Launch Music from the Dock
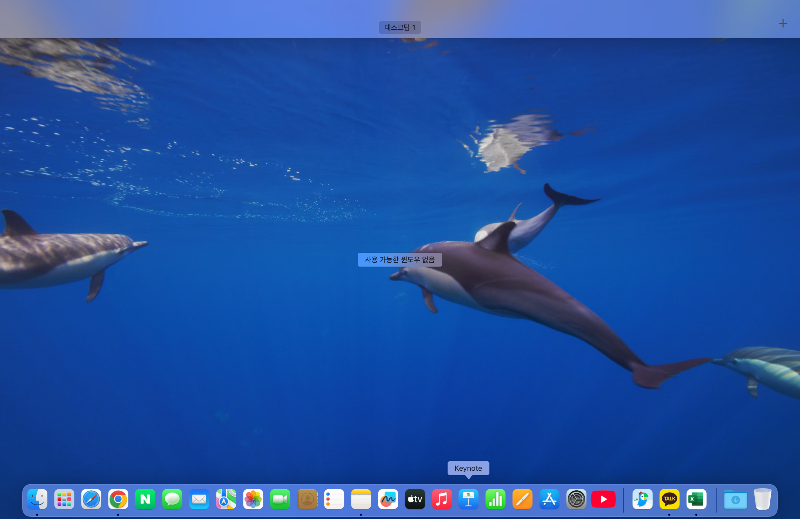The image size is (800, 519). [x=442, y=499]
